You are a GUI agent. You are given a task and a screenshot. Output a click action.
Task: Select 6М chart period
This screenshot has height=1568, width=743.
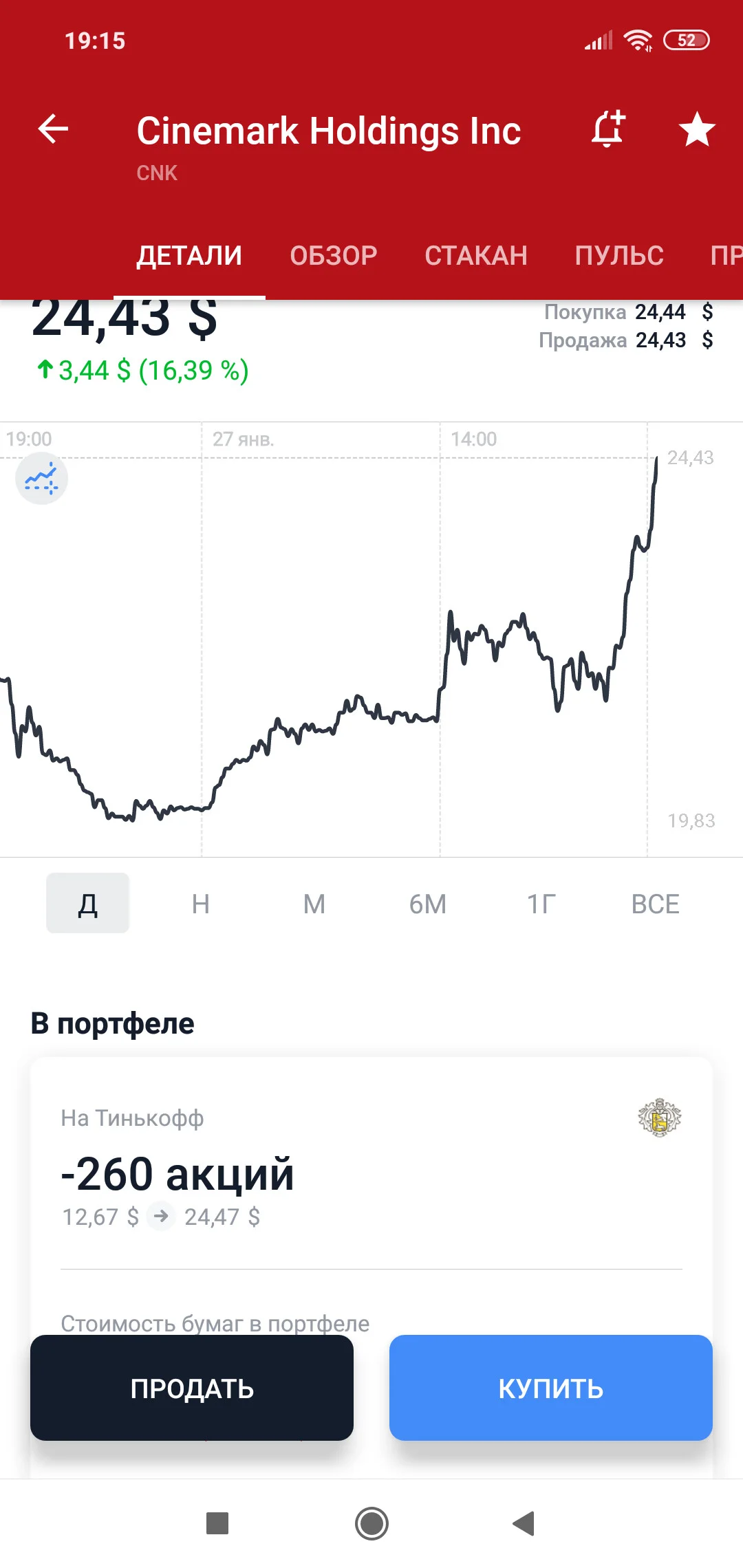pos(428,903)
